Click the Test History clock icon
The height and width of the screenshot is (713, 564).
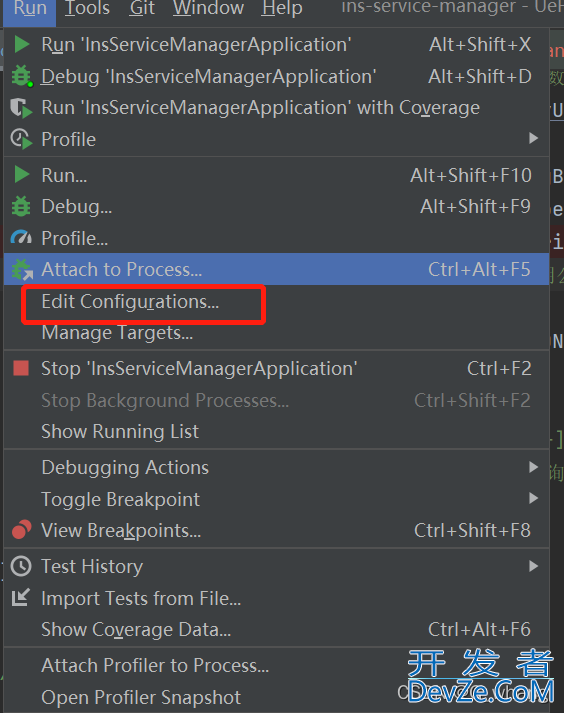pyautogui.click(x=21, y=567)
